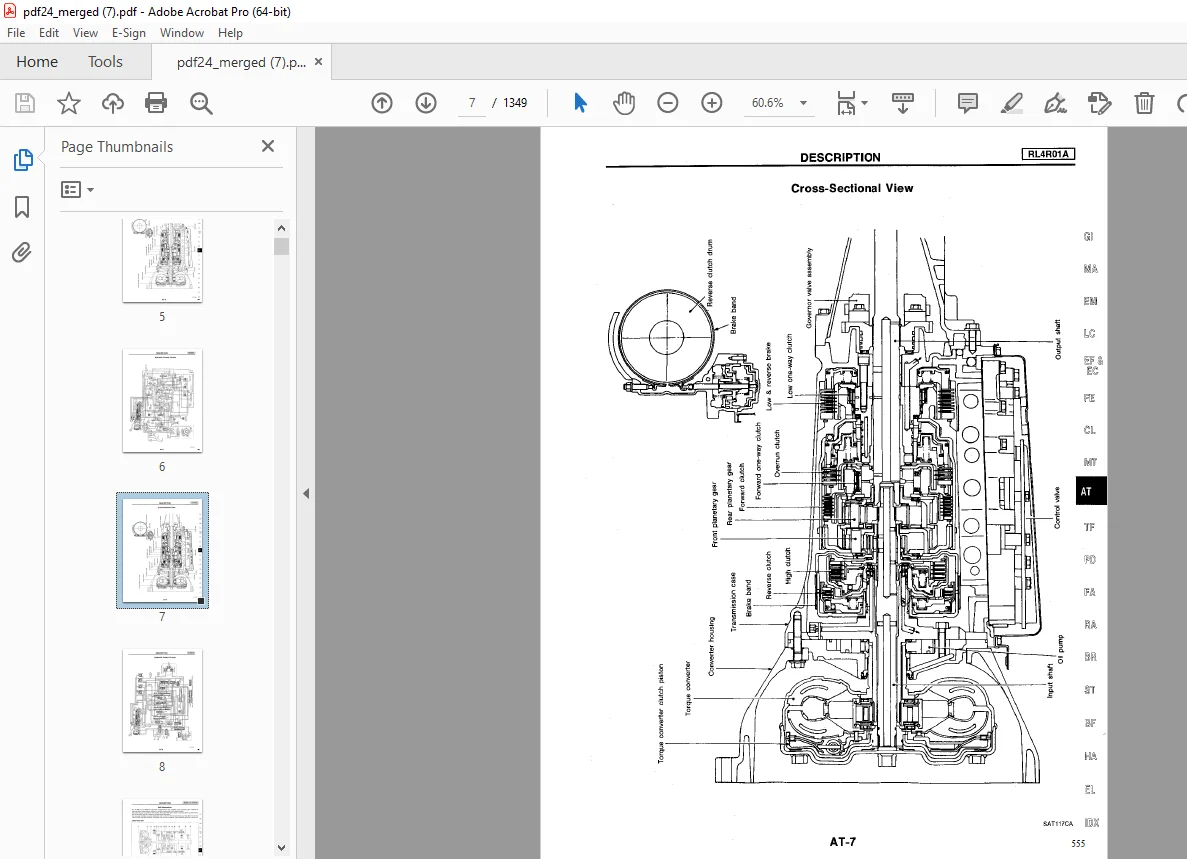The width and height of the screenshot is (1187, 859).
Task: Select page 7 thumbnail
Action: pyautogui.click(x=162, y=550)
